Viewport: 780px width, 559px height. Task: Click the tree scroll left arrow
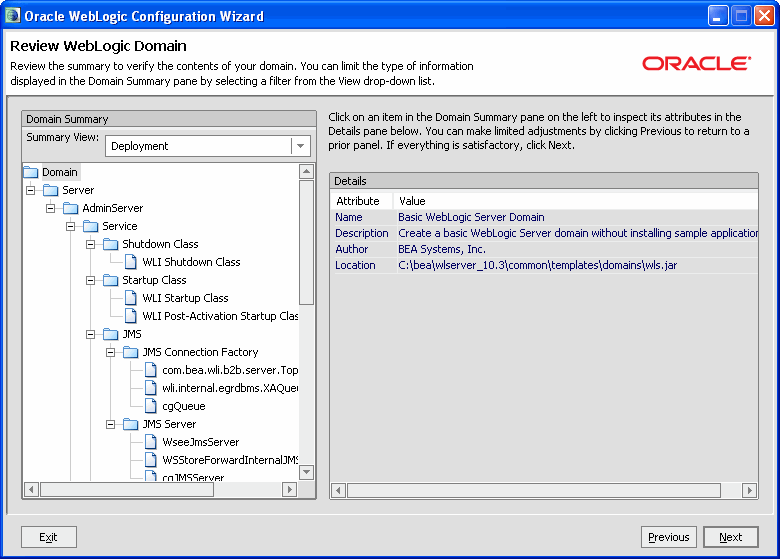click(x=31, y=489)
